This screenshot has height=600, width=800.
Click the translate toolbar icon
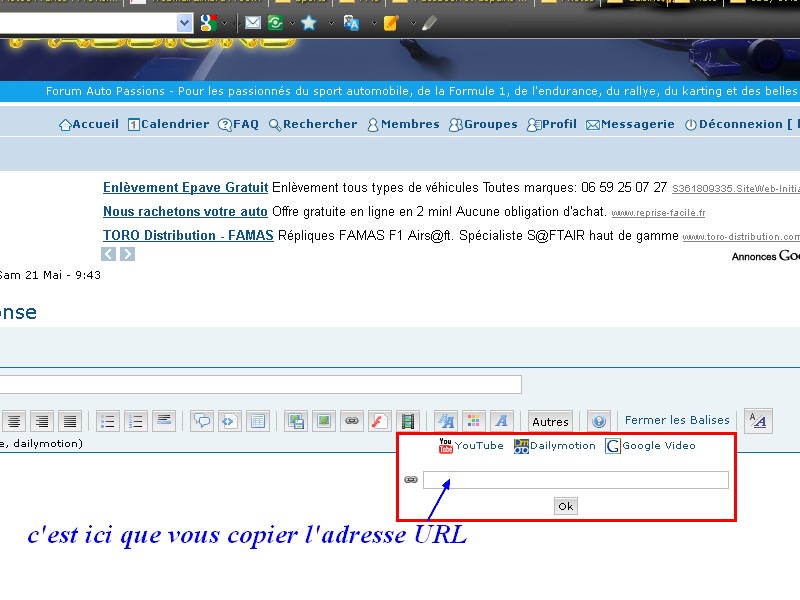[x=352, y=23]
